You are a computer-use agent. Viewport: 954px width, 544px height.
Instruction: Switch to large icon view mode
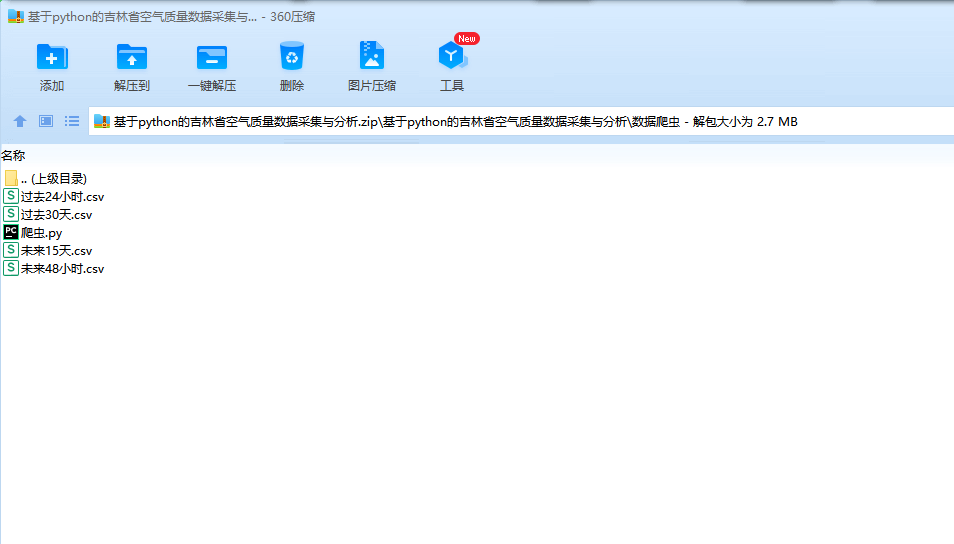click(46, 121)
